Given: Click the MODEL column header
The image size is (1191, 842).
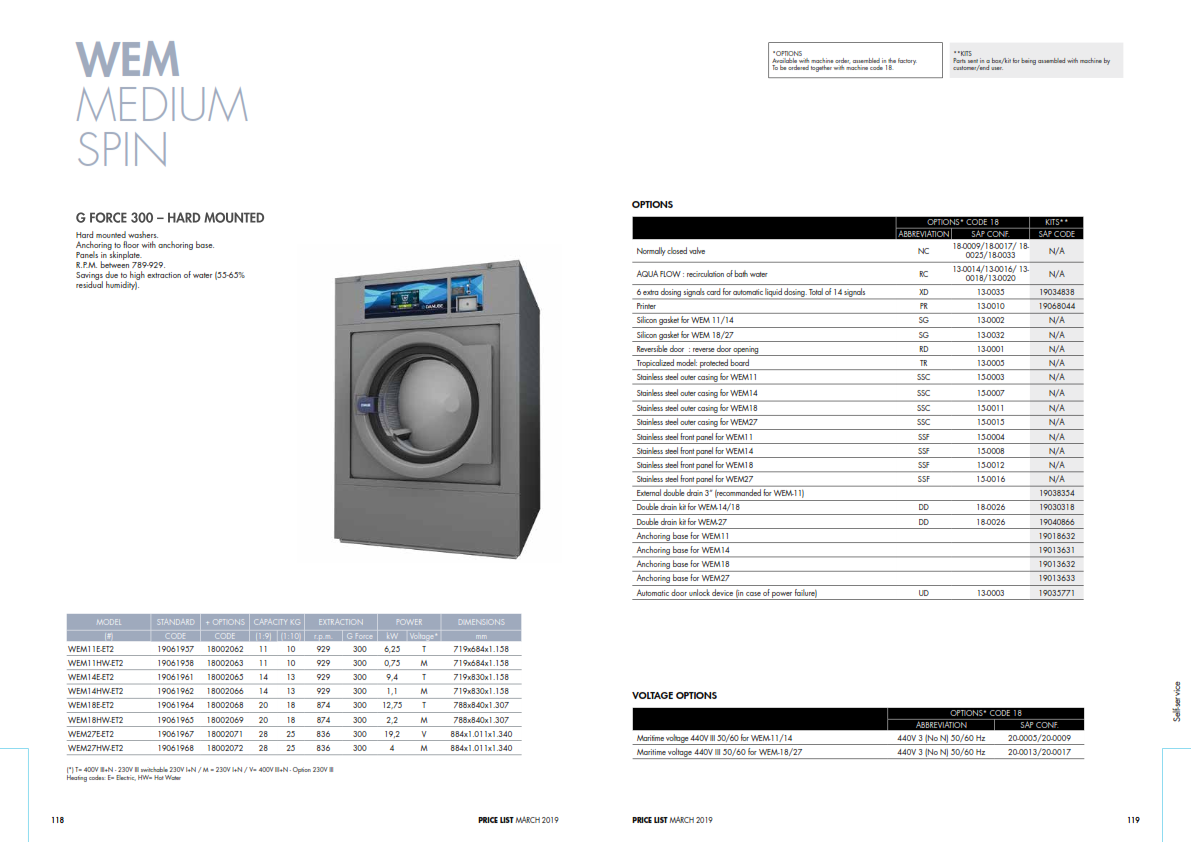Looking at the screenshot, I should tap(109, 622).
